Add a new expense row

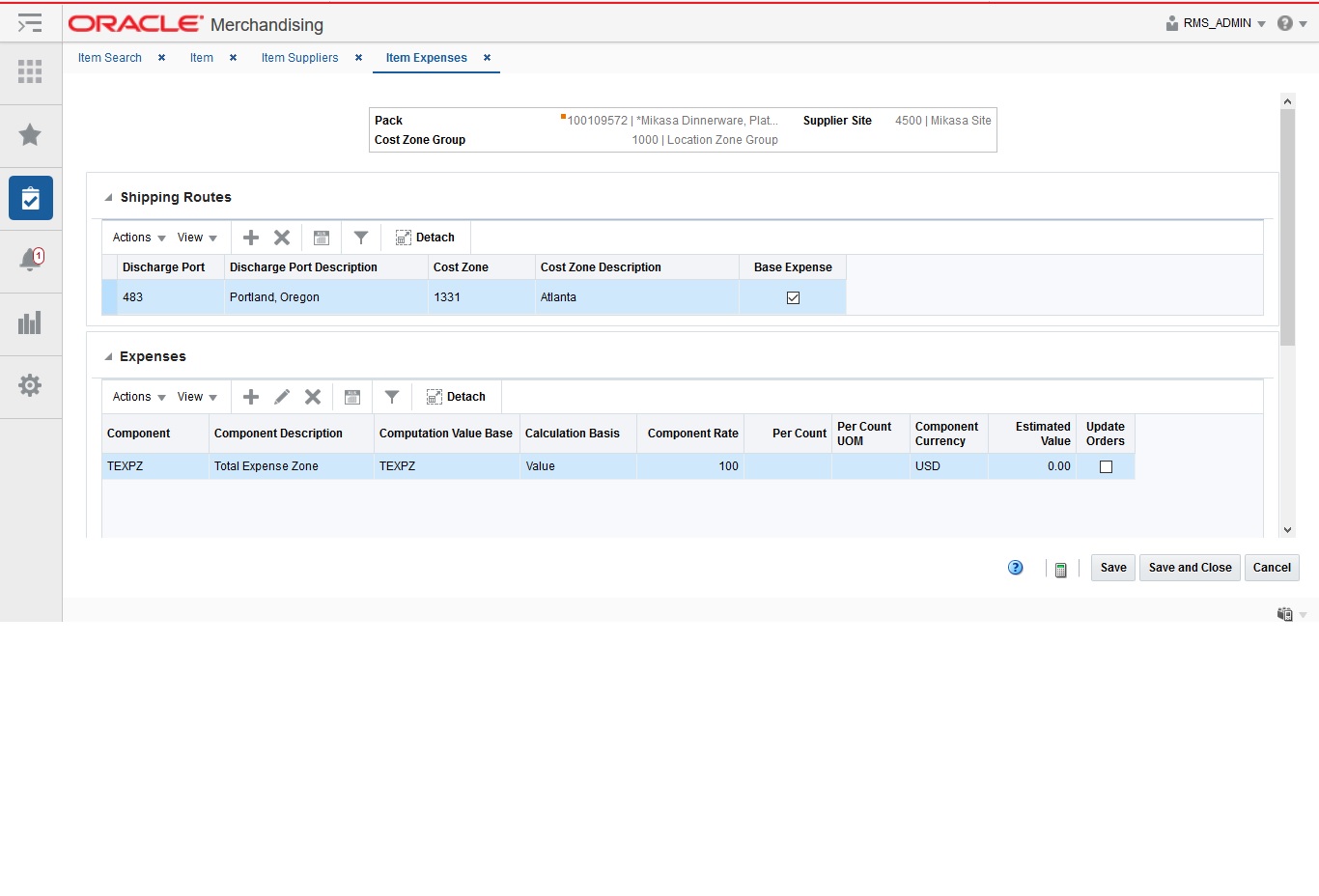coord(251,397)
